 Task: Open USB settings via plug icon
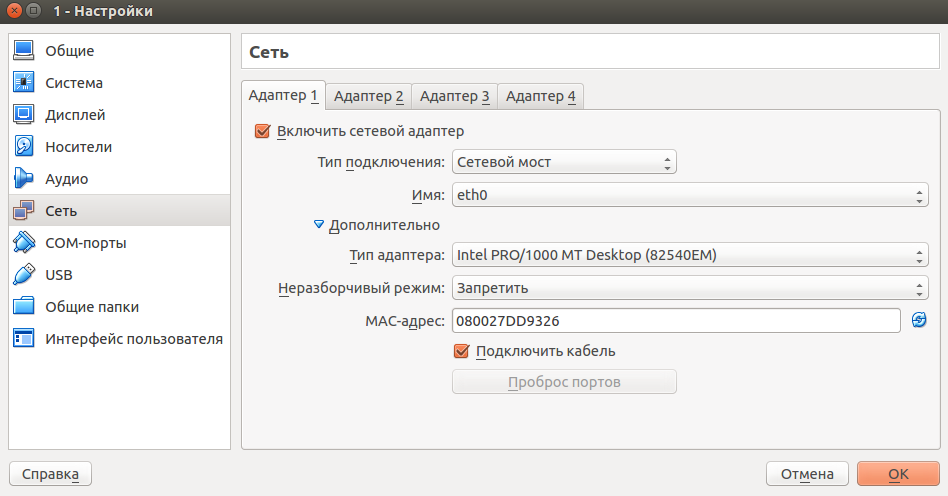24,275
